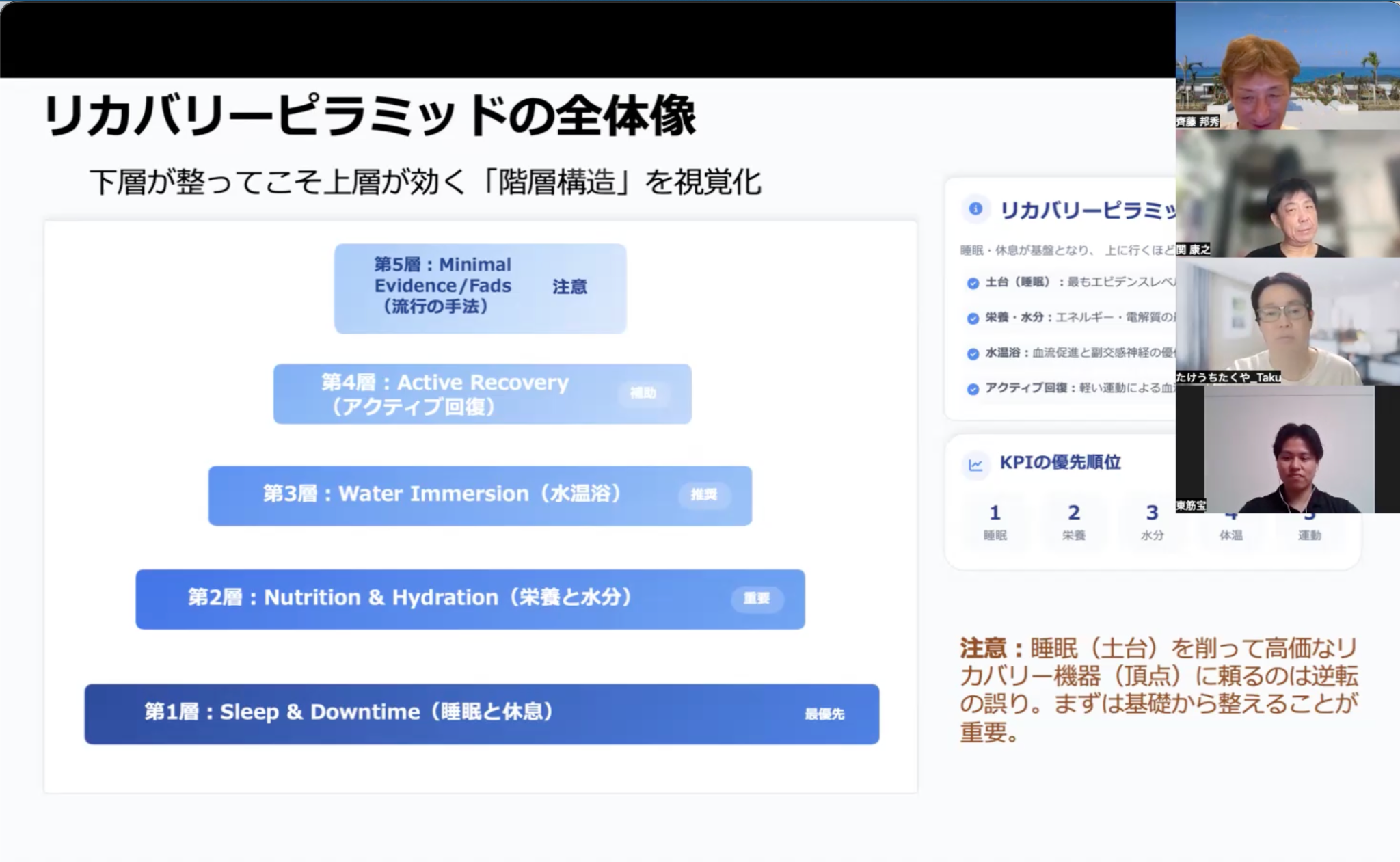Select the 第1層 Sleep & Downtime bar
1400x862 pixels.
pyautogui.click(x=482, y=714)
